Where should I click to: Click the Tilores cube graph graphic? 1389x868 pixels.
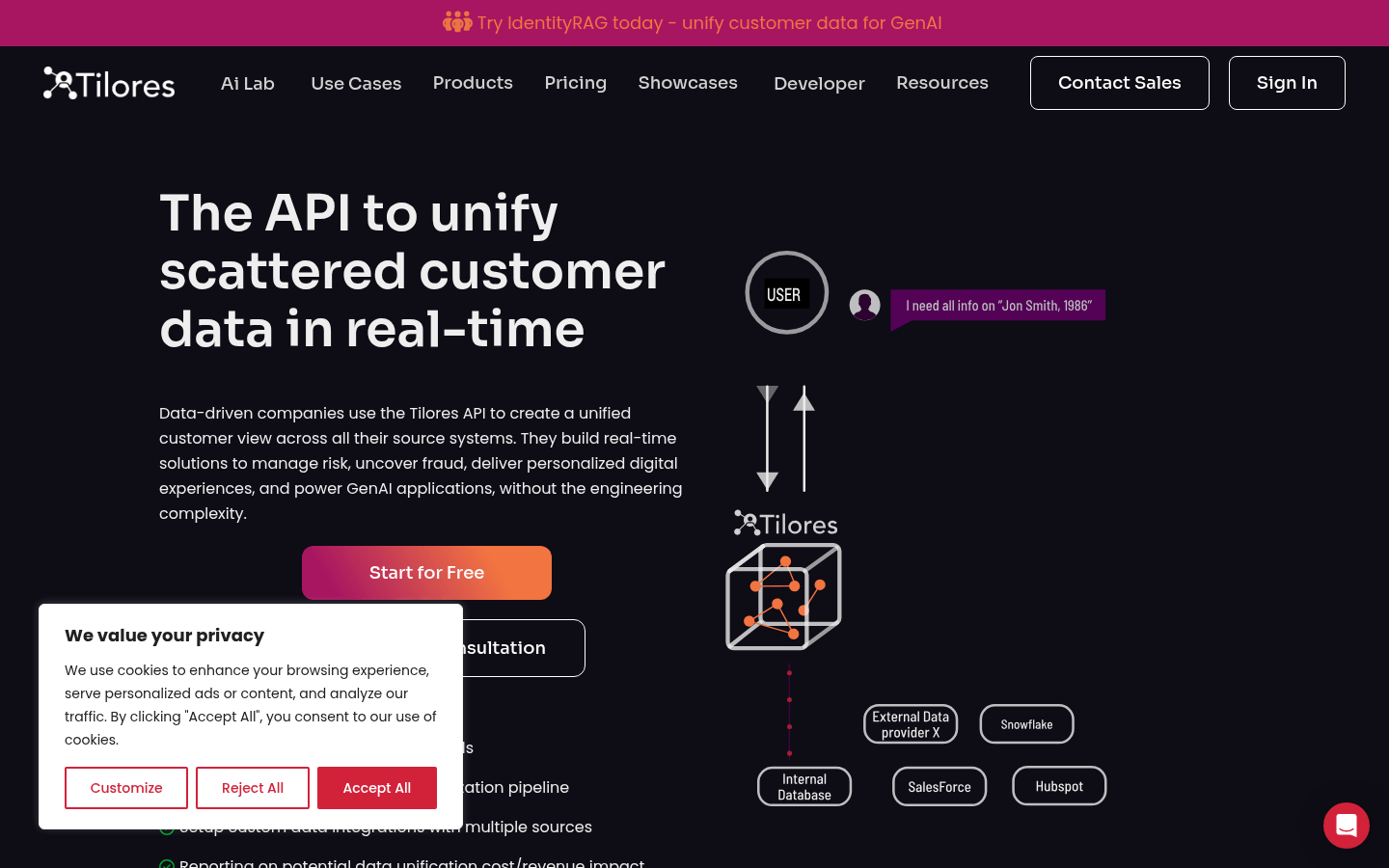coord(783,596)
